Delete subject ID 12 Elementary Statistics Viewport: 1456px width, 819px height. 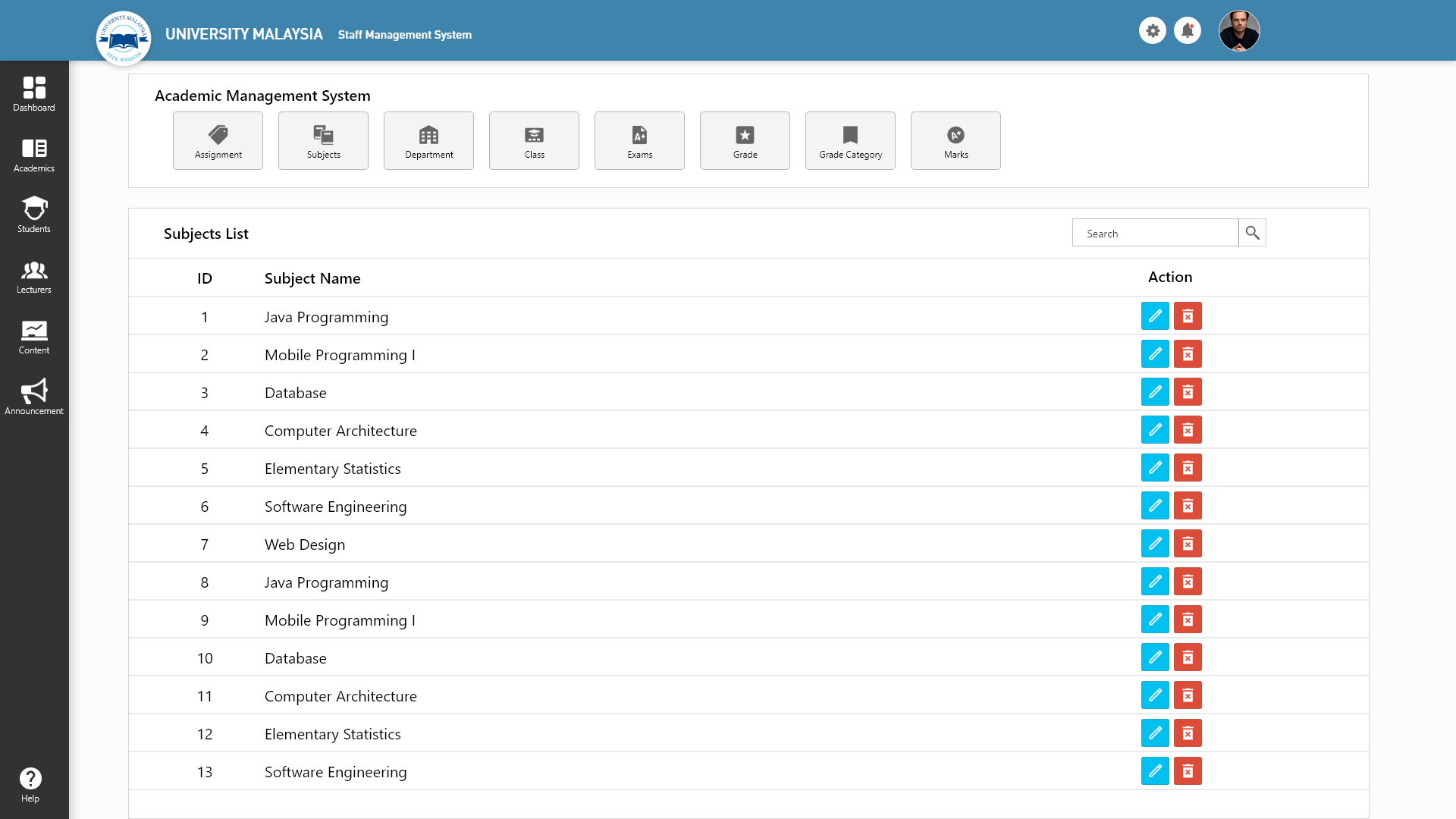click(x=1188, y=733)
